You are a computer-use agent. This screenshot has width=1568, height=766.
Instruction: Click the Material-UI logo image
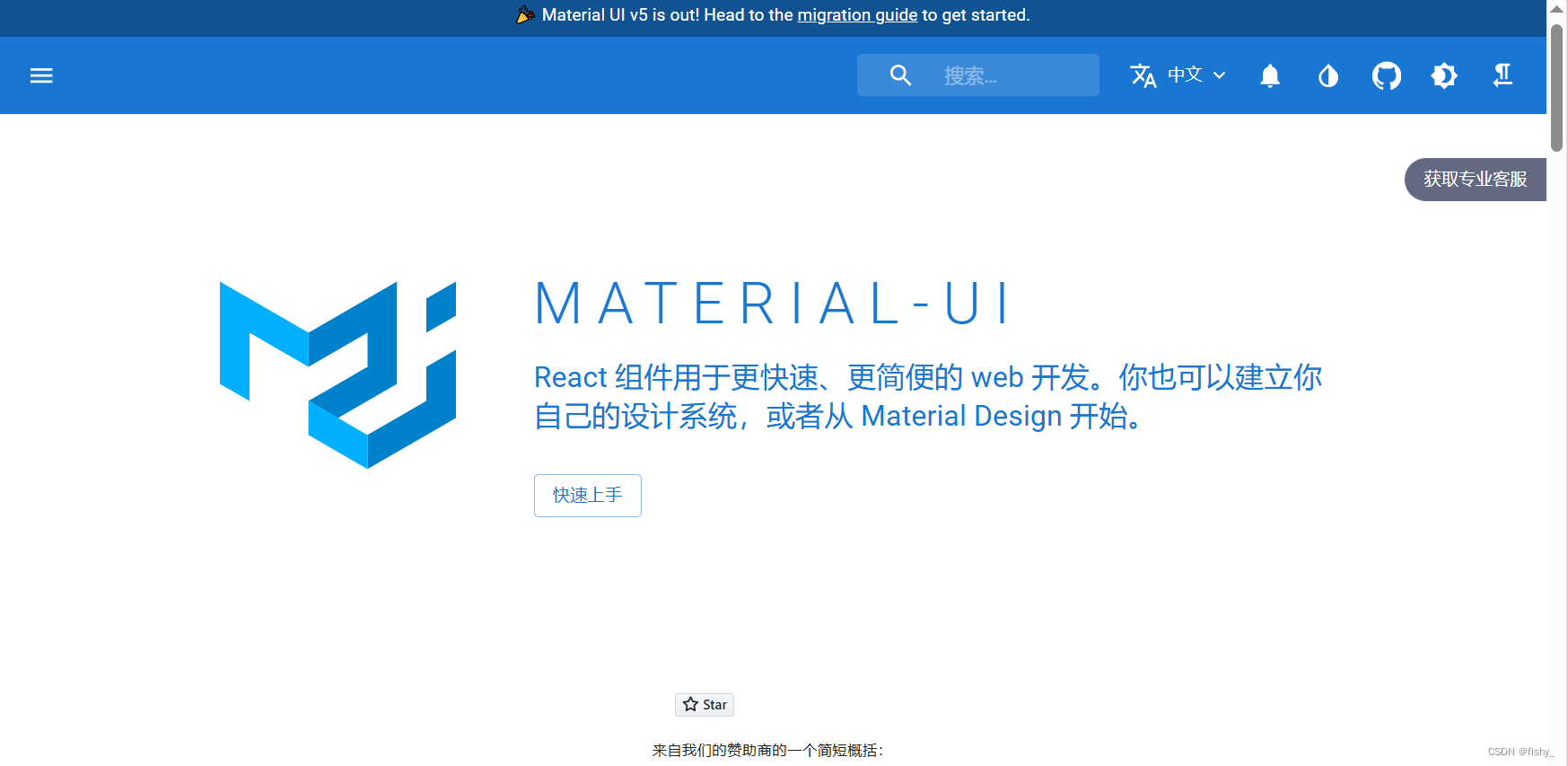point(337,375)
